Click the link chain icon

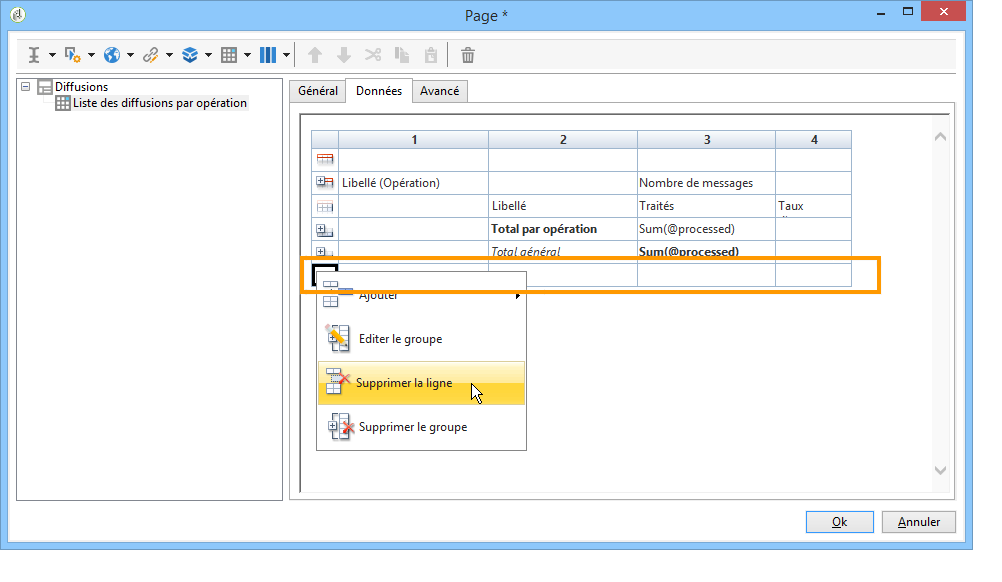(151, 56)
